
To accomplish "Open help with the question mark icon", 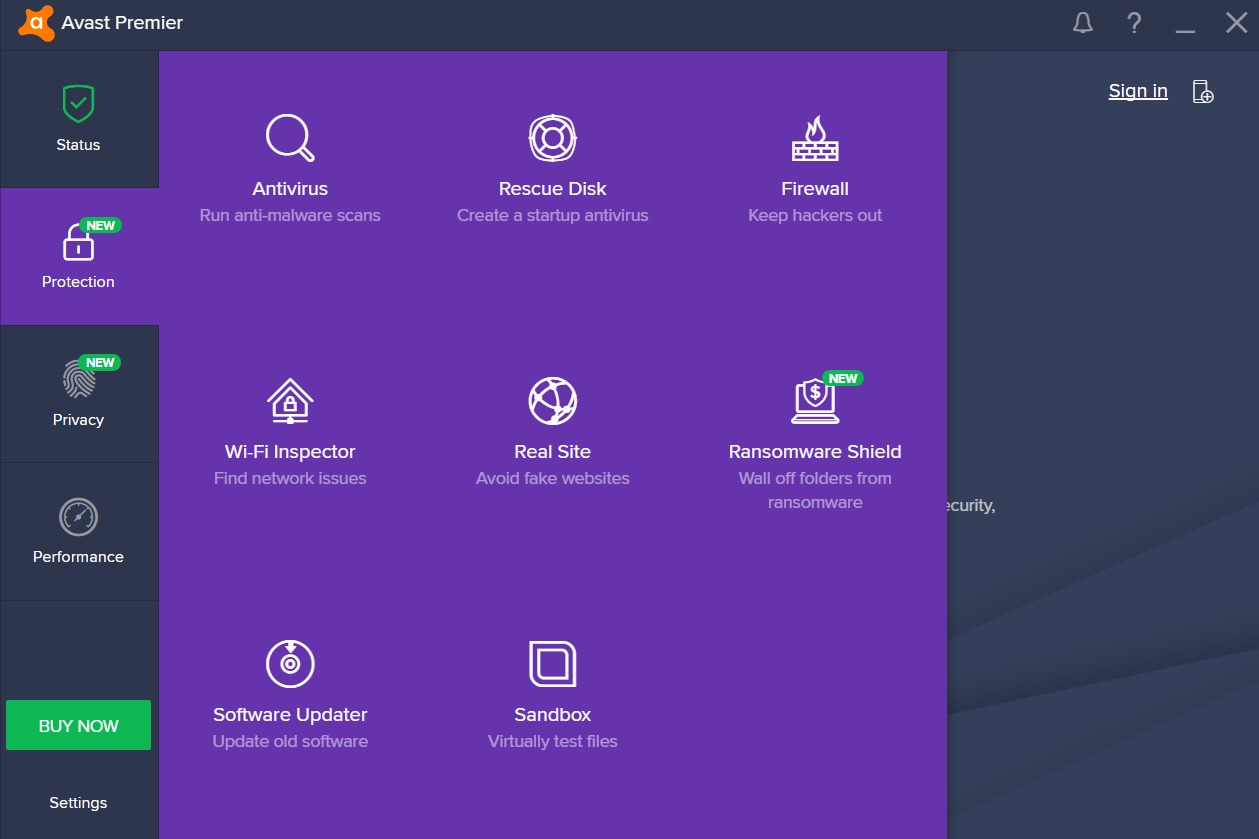I will [1134, 23].
